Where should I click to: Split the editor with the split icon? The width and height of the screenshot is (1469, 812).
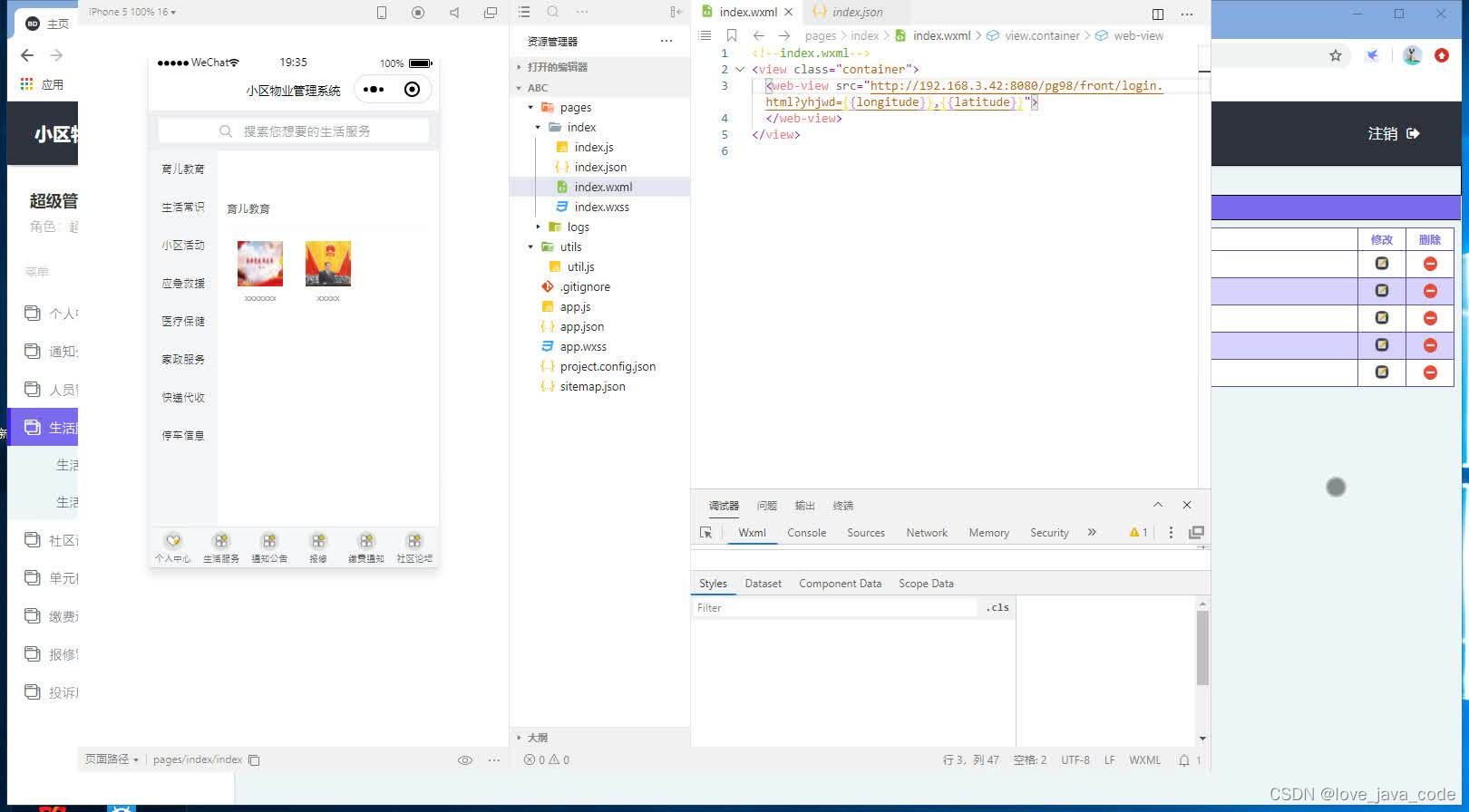(x=1158, y=14)
